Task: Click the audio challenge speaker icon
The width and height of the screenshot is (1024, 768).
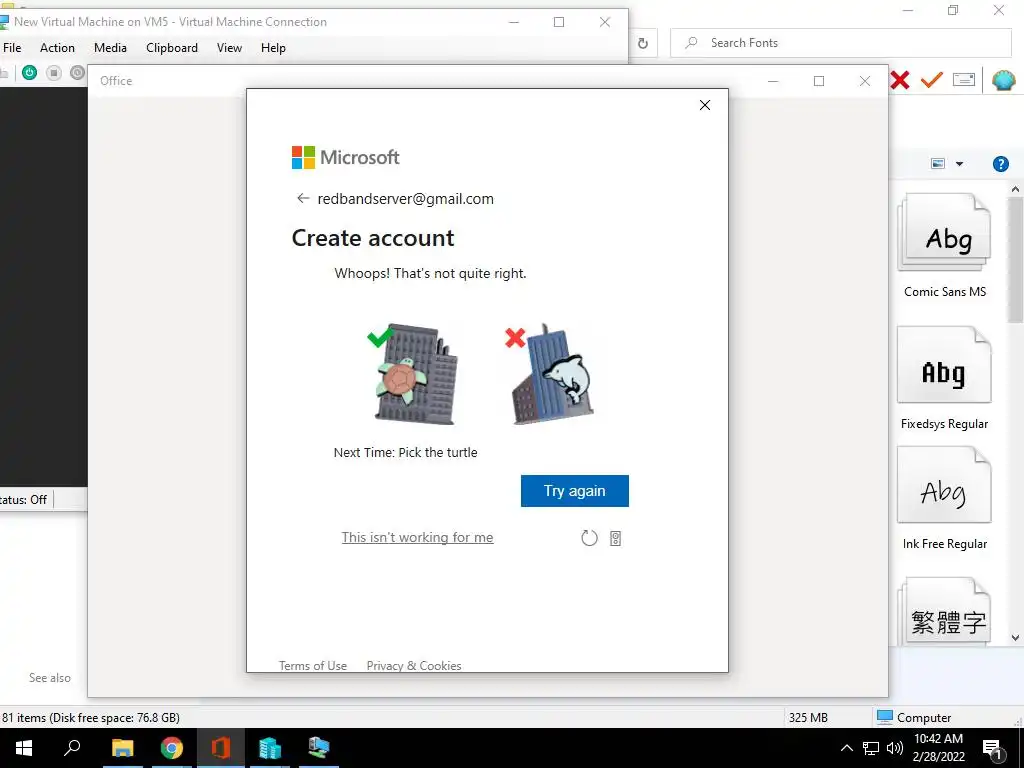Action: [615, 538]
